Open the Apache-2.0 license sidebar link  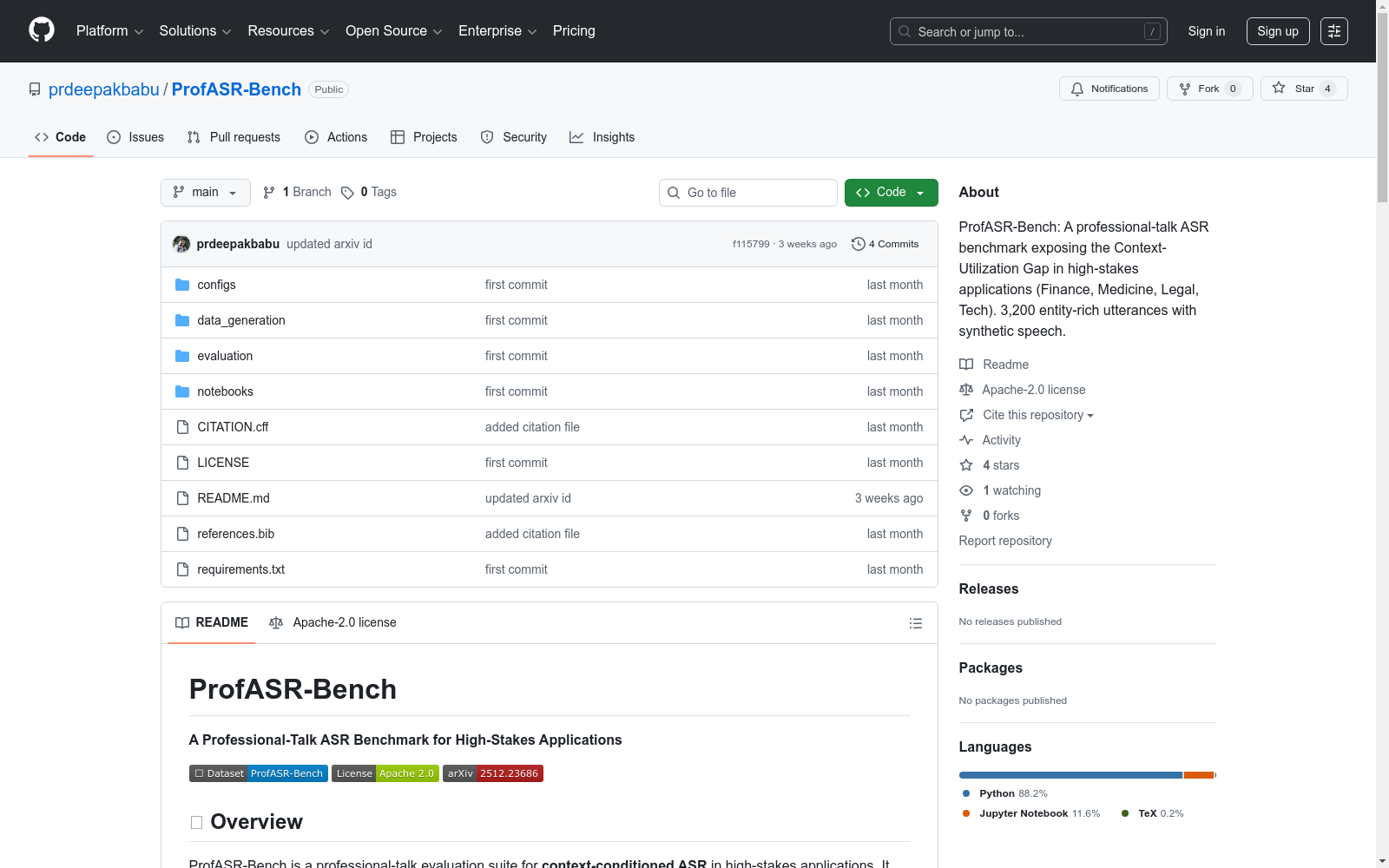point(1023,390)
